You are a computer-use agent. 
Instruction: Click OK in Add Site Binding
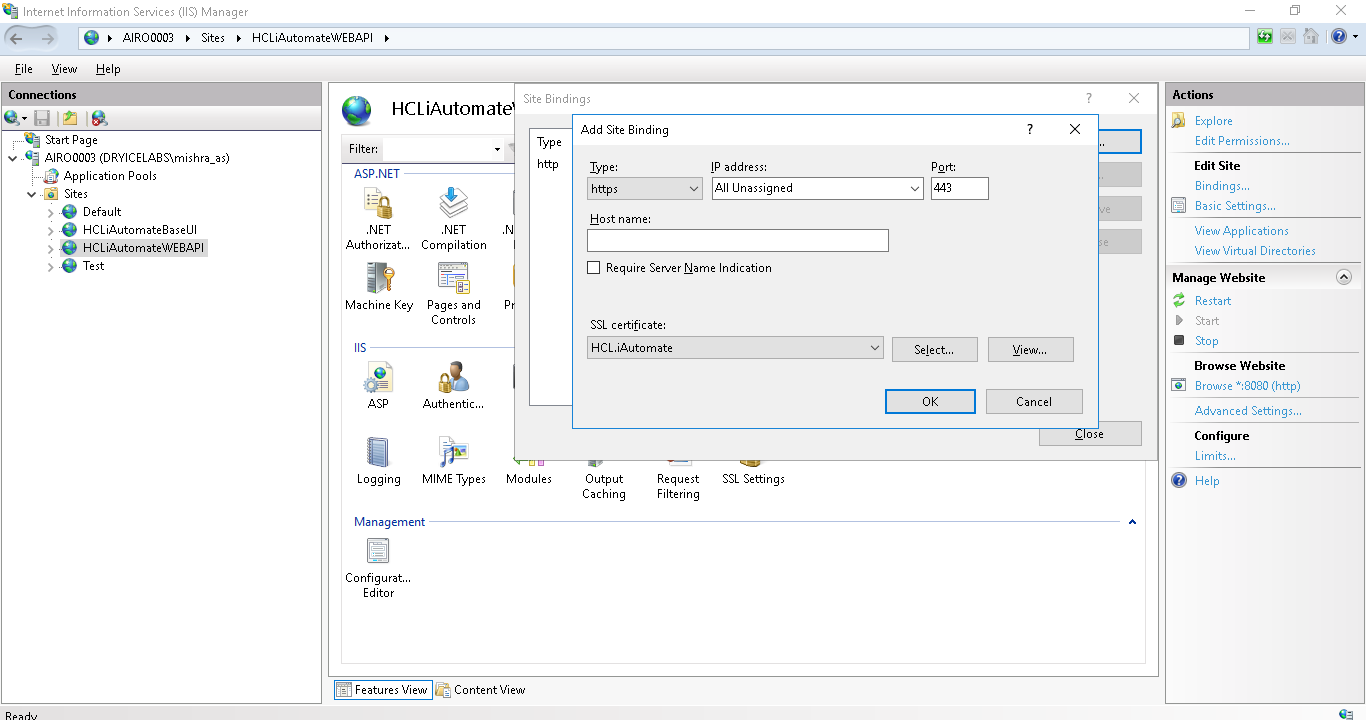click(930, 402)
